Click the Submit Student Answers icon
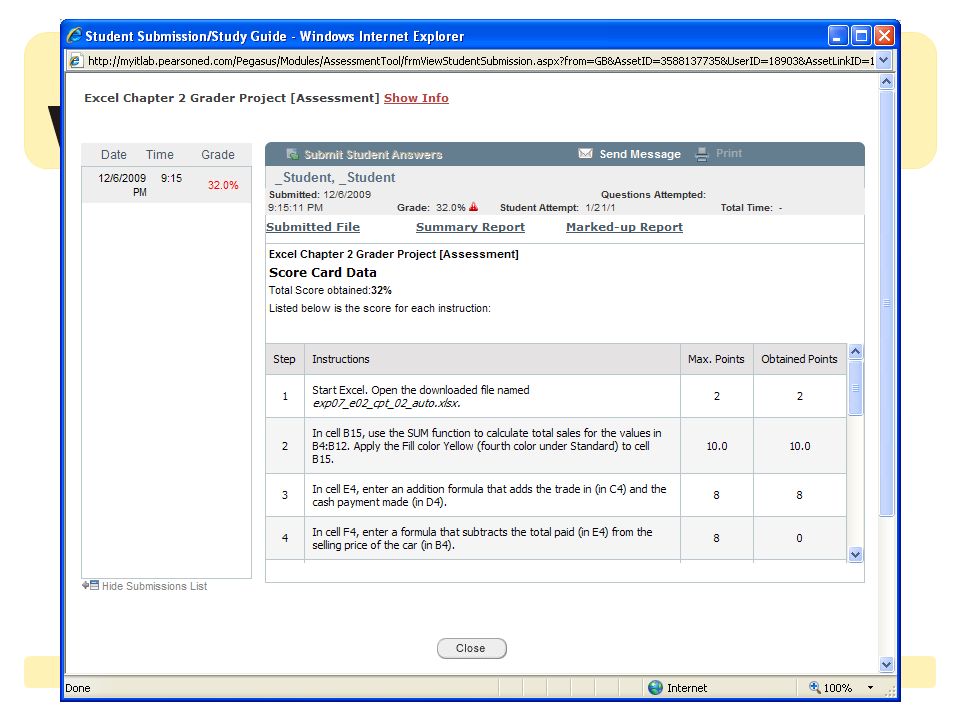This screenshot has width=960, height=720. click(x=293, y=154)
